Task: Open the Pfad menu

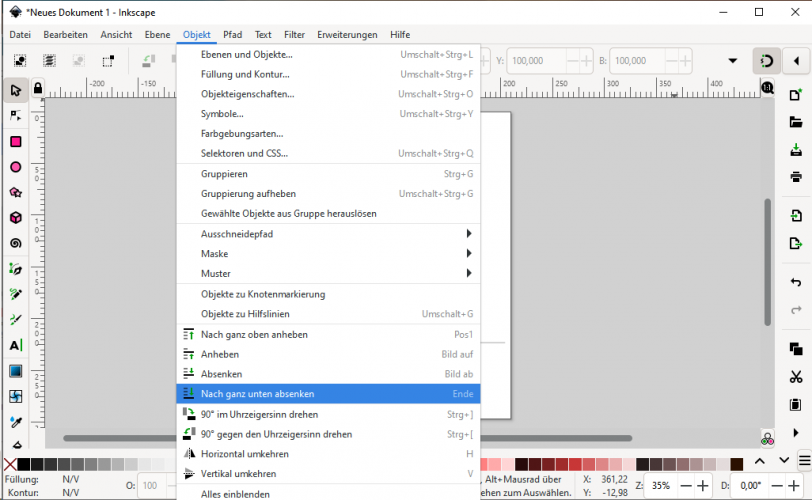Action: pyautogui.click(x=233, y=35)
